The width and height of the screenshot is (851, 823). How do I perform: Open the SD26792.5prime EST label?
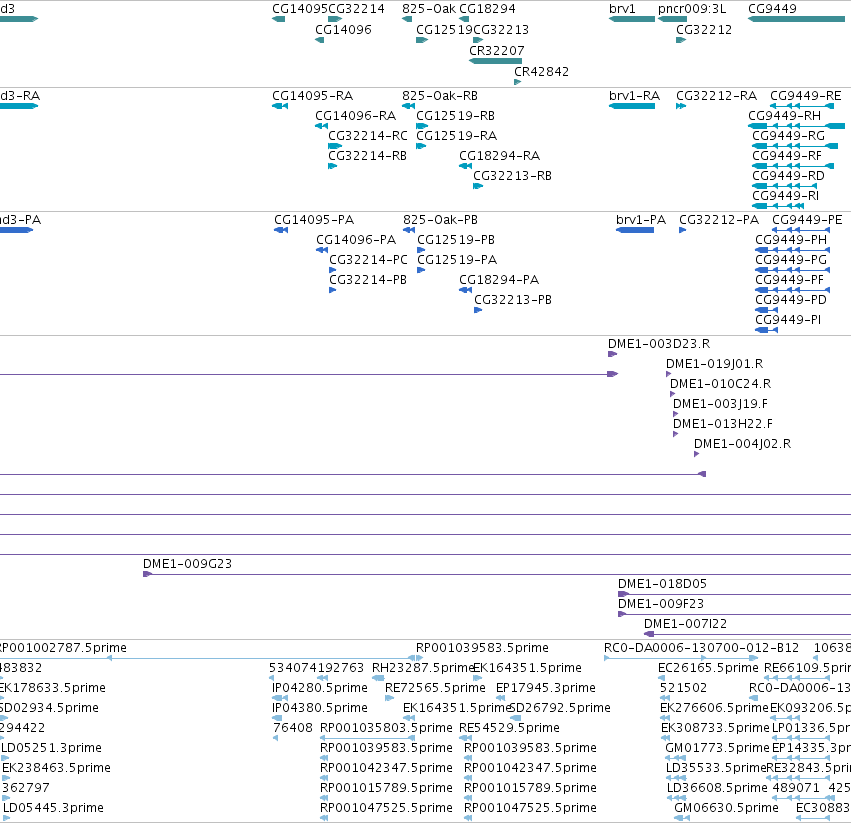pyautogui.click(x=560, y=708)
